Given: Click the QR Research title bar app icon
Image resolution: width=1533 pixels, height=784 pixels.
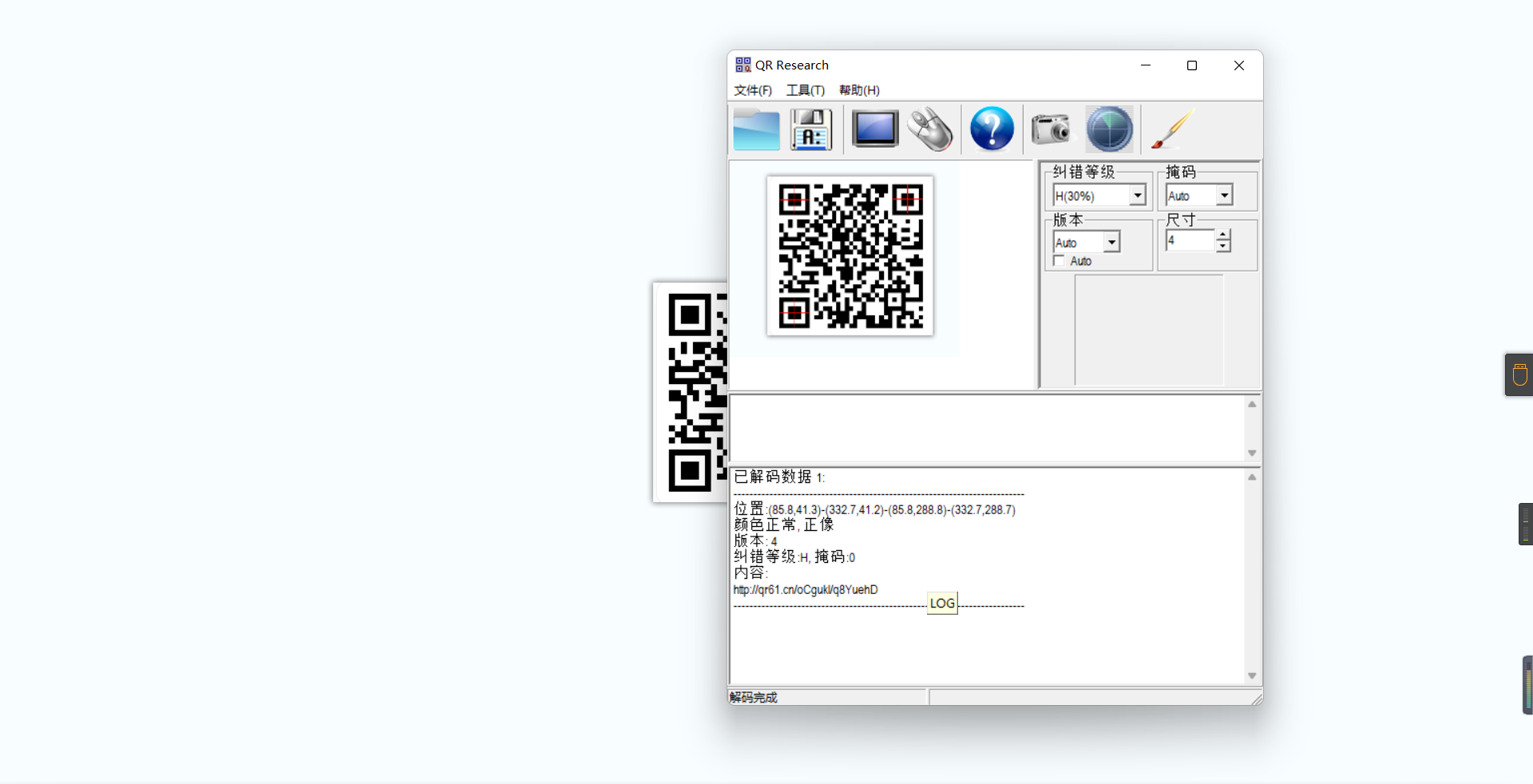Looking at the screenshot, I should pyautogui.click(x=743, y=65).
